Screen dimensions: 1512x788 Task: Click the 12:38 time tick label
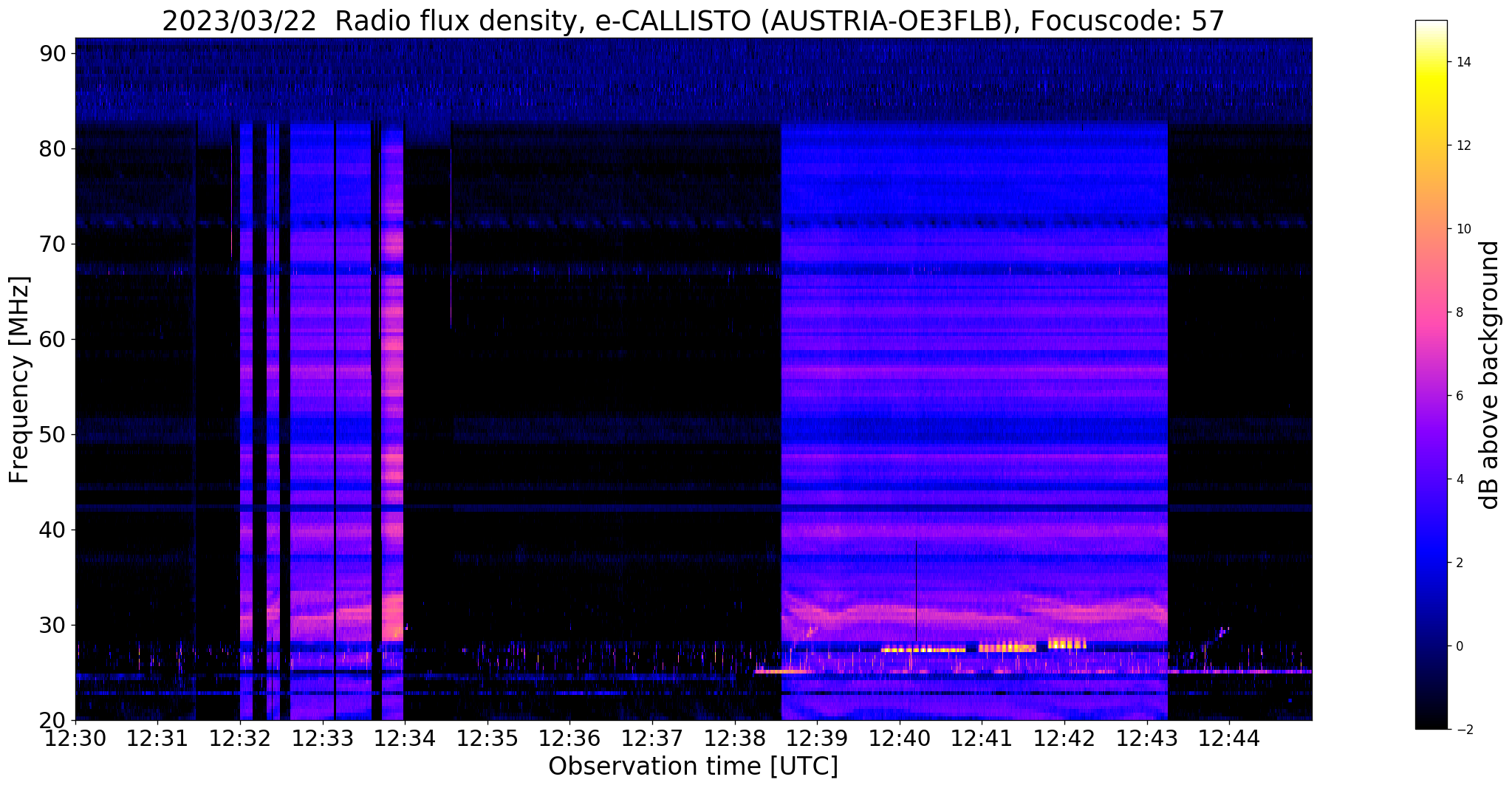(734, 738)
